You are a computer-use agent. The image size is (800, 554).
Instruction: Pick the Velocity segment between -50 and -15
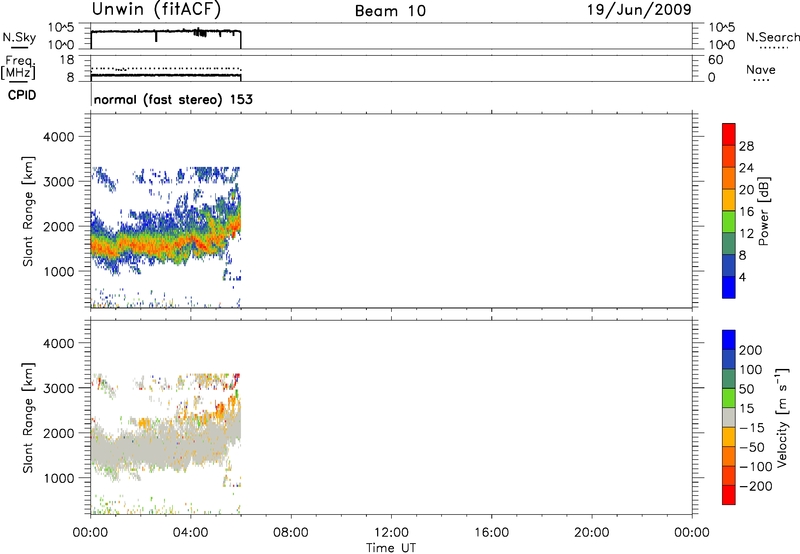coord(729,437)
